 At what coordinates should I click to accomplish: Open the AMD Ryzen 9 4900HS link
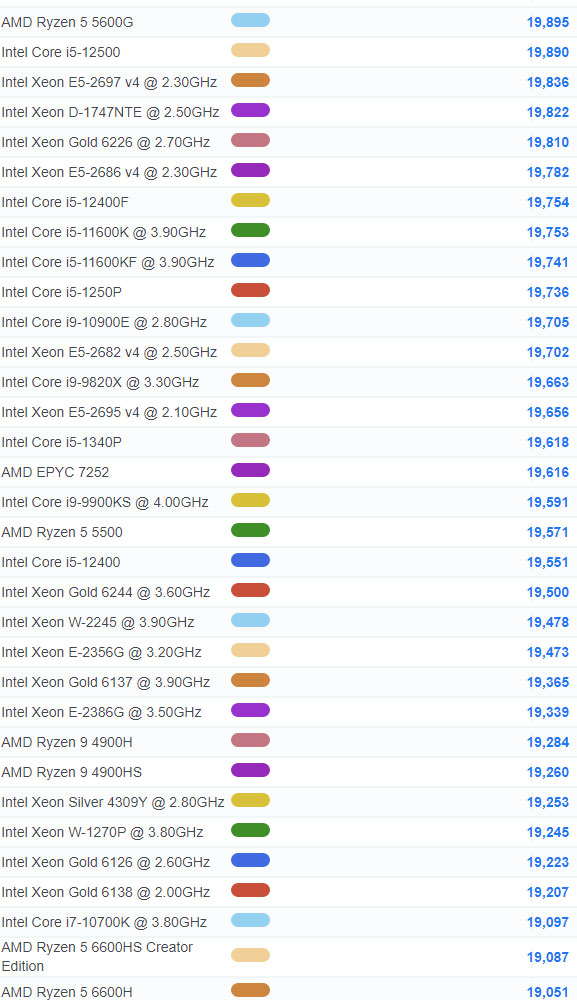pos(71,772)
